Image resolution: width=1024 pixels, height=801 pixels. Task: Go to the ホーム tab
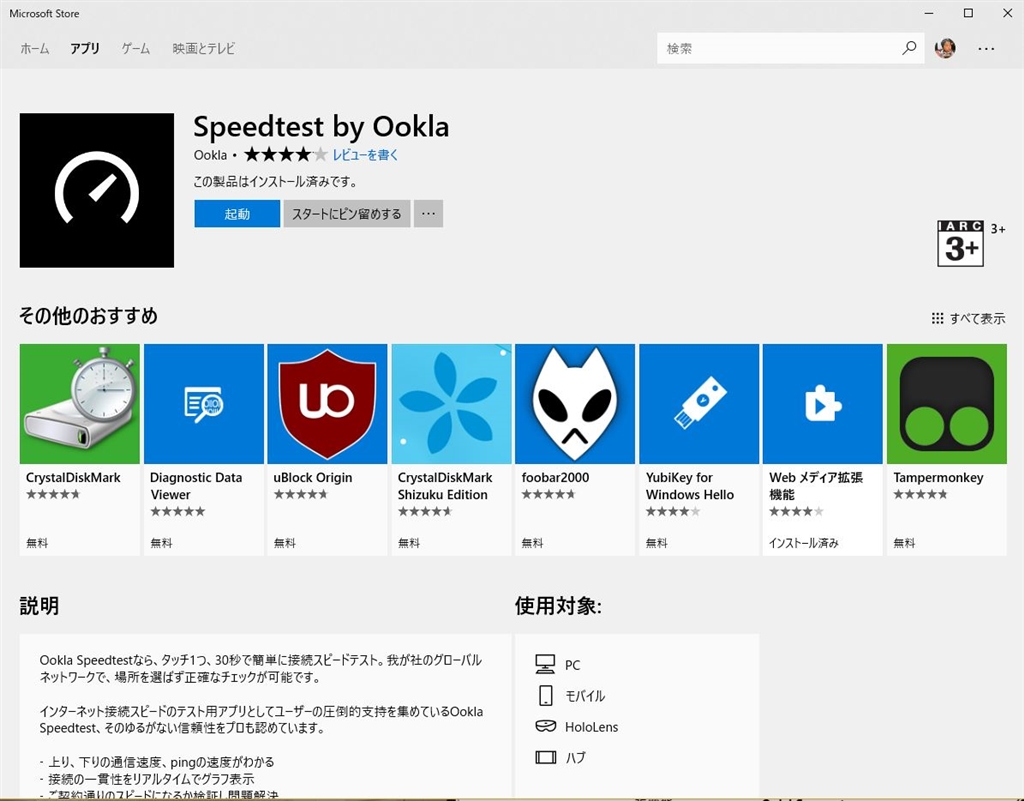click(x=35, y=48)
